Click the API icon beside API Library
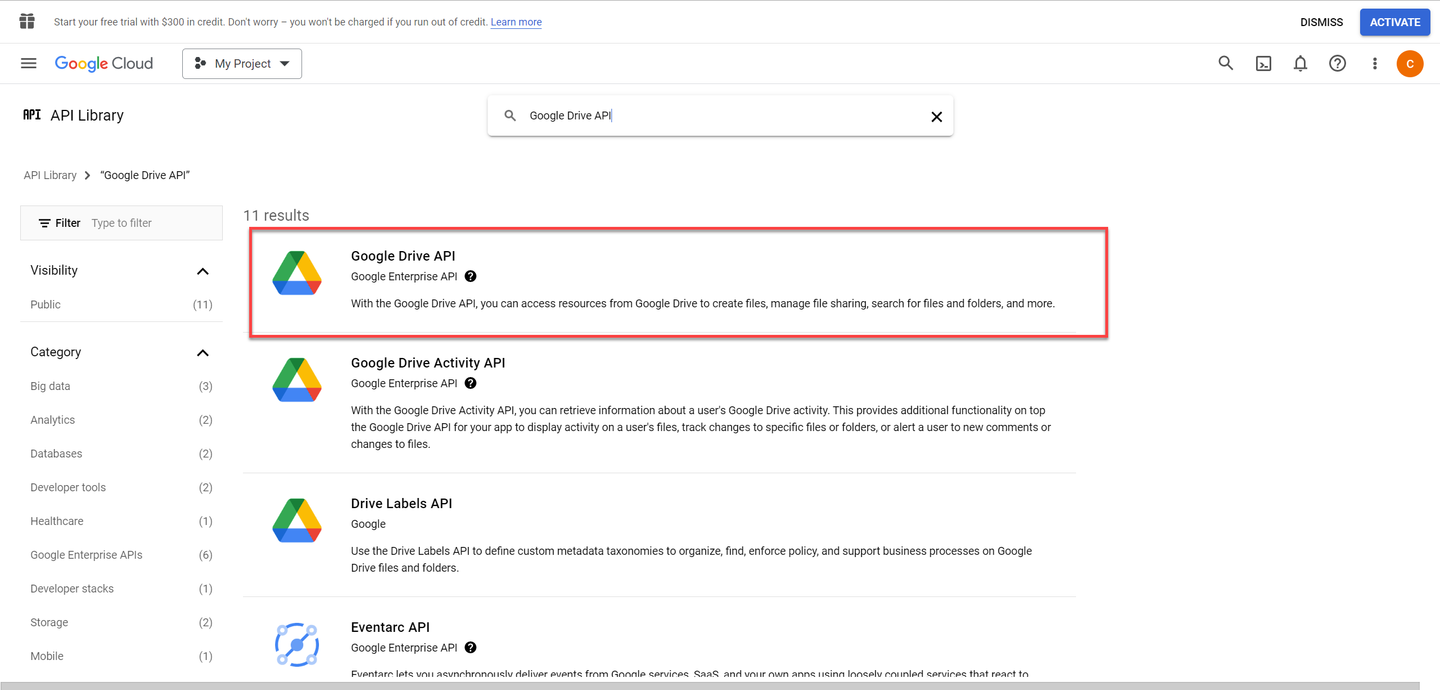 32,115
